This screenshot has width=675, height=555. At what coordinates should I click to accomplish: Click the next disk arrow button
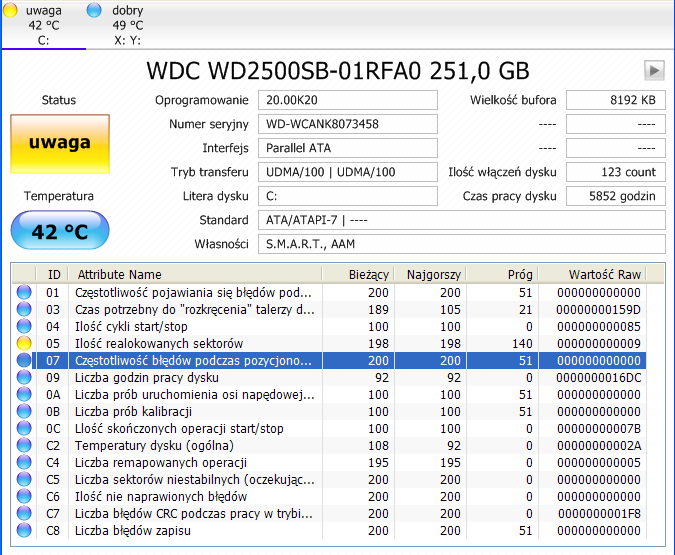[x=654, y=70]
